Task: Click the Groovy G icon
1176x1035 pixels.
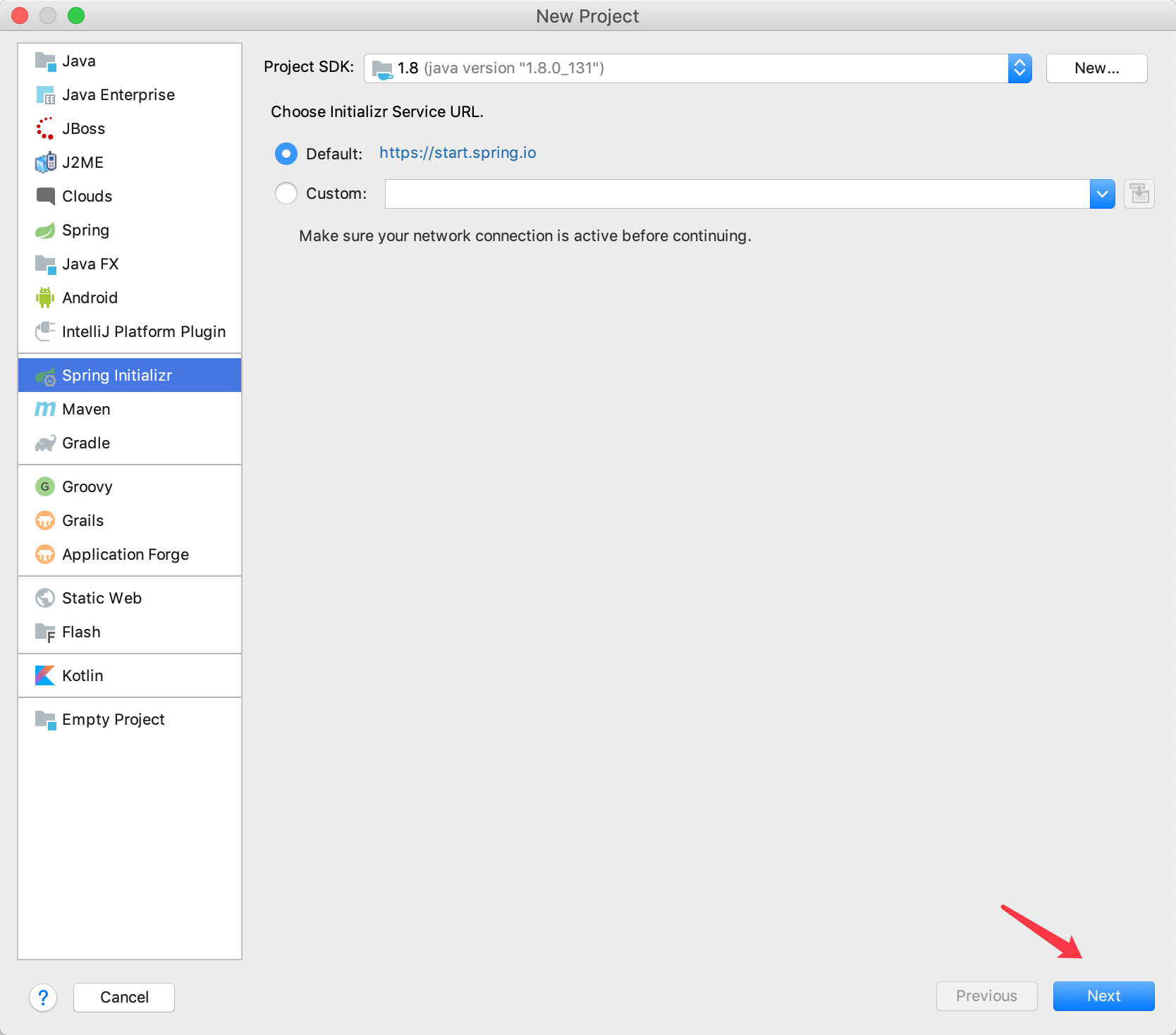Action: coord(45,486)
